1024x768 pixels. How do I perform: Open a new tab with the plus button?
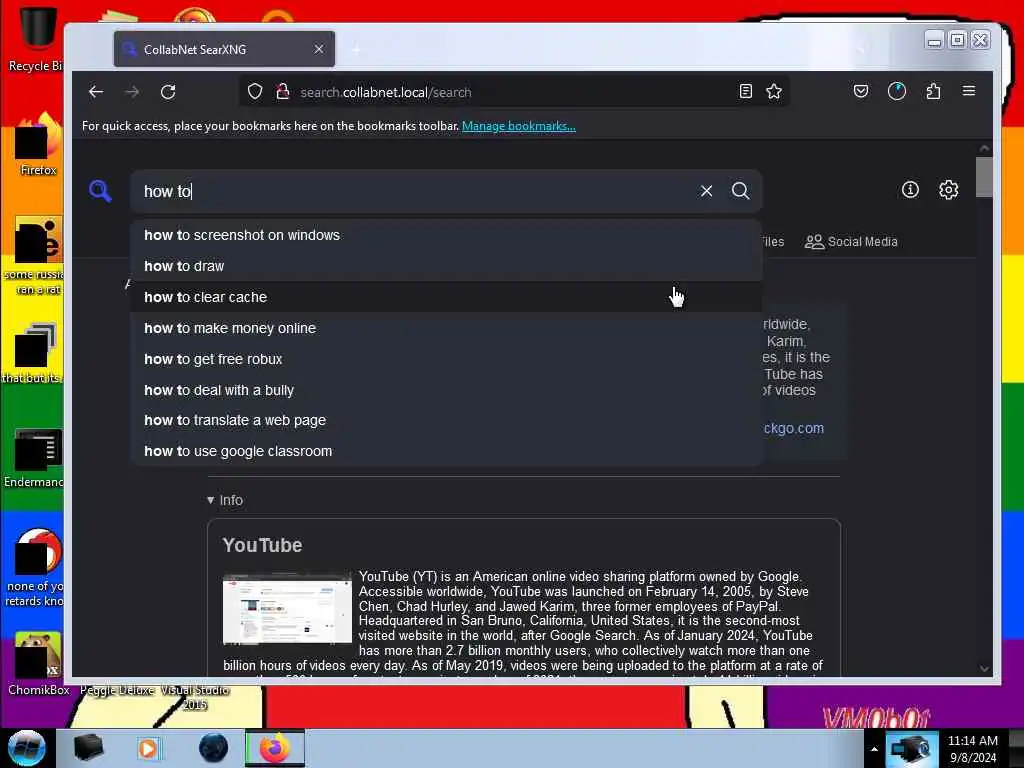(x=356, y=50)
